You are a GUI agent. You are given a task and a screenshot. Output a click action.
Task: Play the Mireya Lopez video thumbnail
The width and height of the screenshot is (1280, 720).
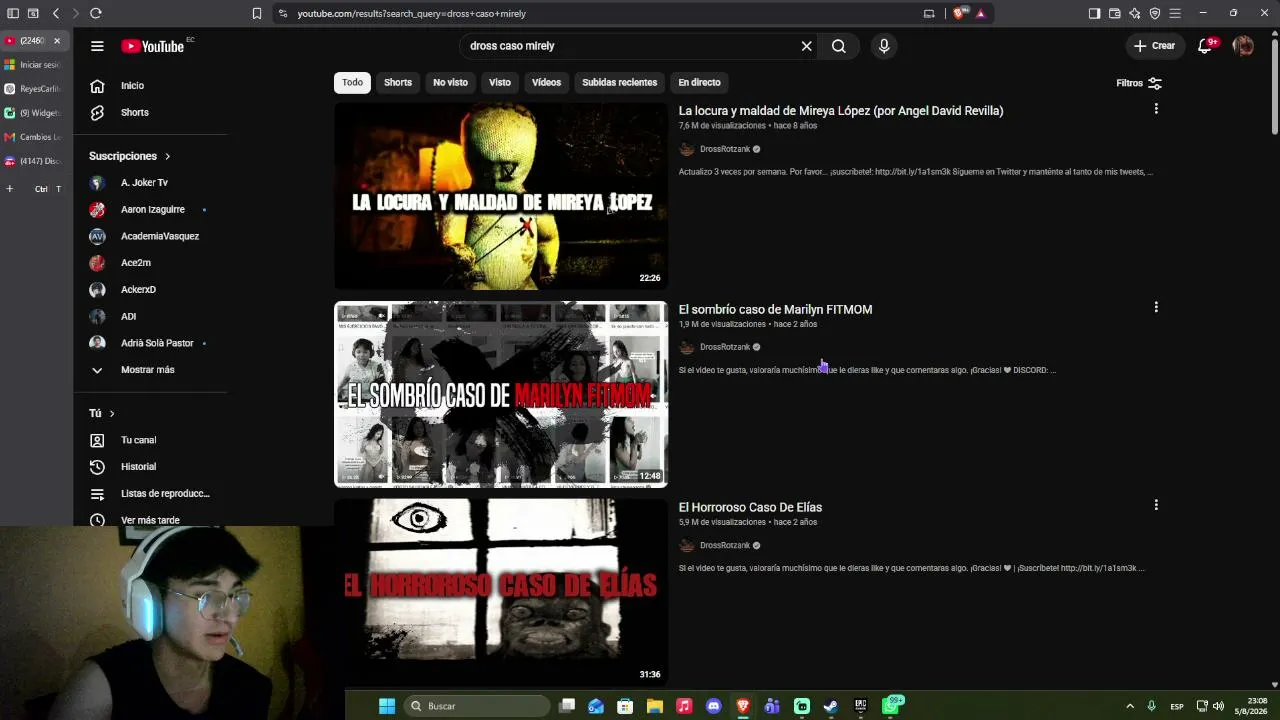pyautogui.click(x=500, y=196)
